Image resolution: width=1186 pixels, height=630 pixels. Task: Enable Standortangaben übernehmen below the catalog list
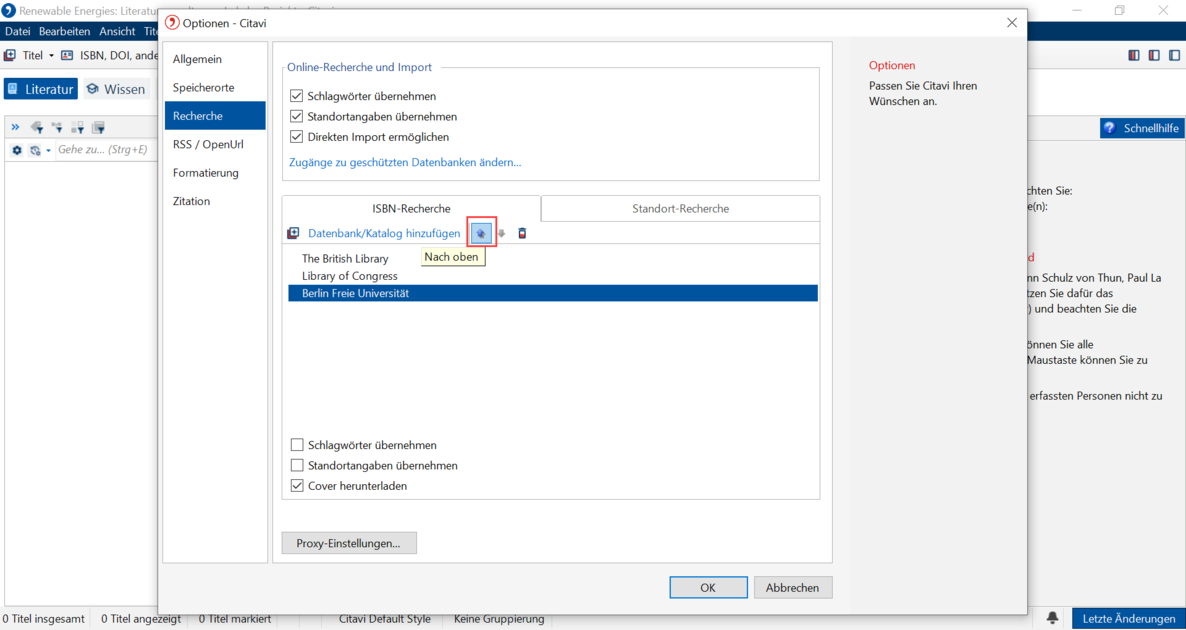click(297, 465)
